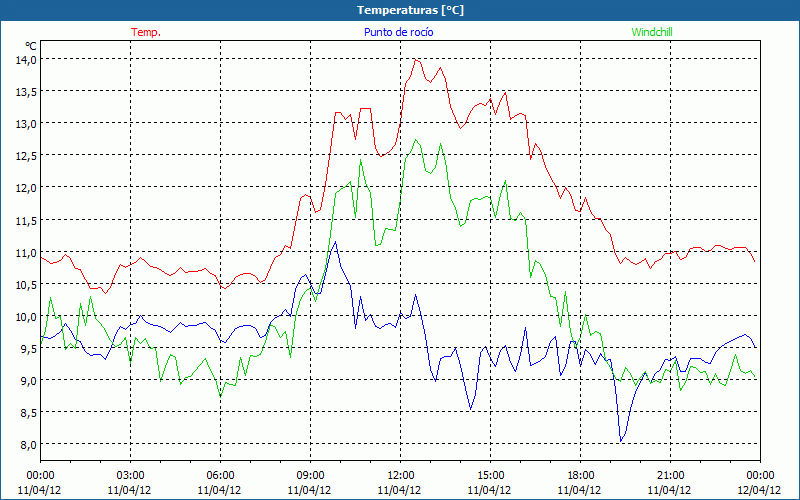Pick the 9,5 y-axis value label
This screenshot has height=500, width=800.
(27, 348)
